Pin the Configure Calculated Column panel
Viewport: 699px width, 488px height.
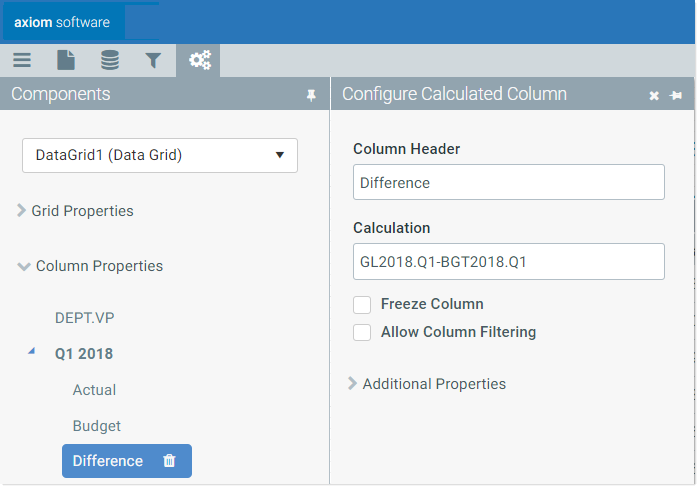[676, 95]
